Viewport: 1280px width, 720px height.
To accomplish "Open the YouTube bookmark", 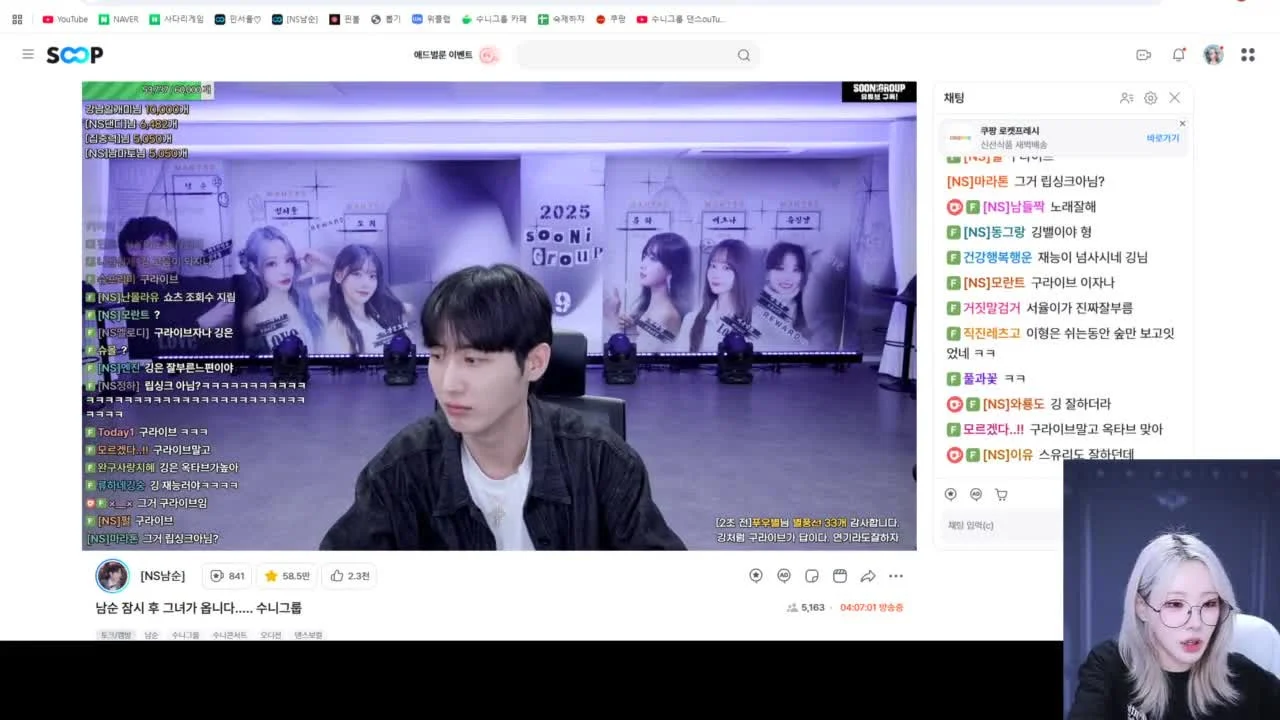I will pos(65,19).
